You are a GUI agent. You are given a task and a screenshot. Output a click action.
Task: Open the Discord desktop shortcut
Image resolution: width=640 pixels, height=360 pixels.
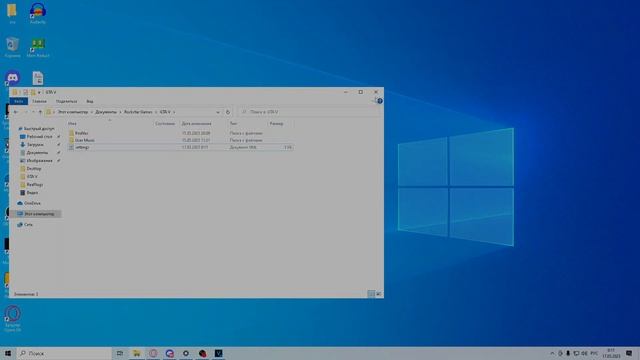coord(12,78)
